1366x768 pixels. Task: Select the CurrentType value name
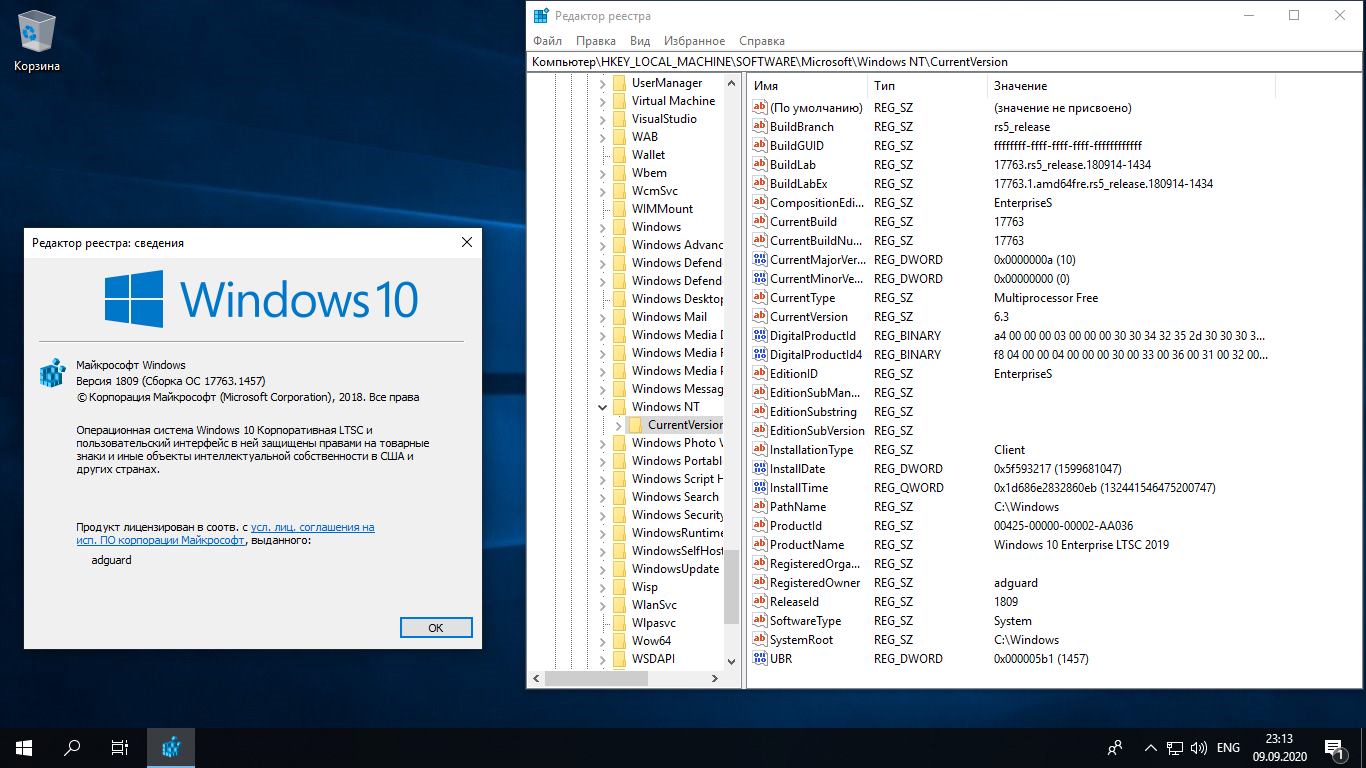click(802, 298)
